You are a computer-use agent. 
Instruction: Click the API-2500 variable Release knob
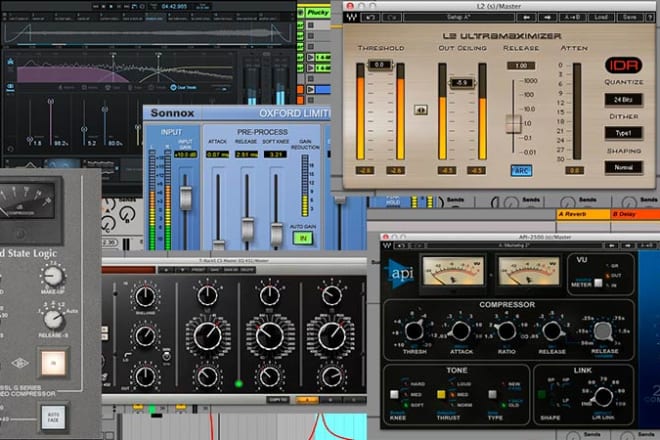pyautogui.click(x=604, y=331)
